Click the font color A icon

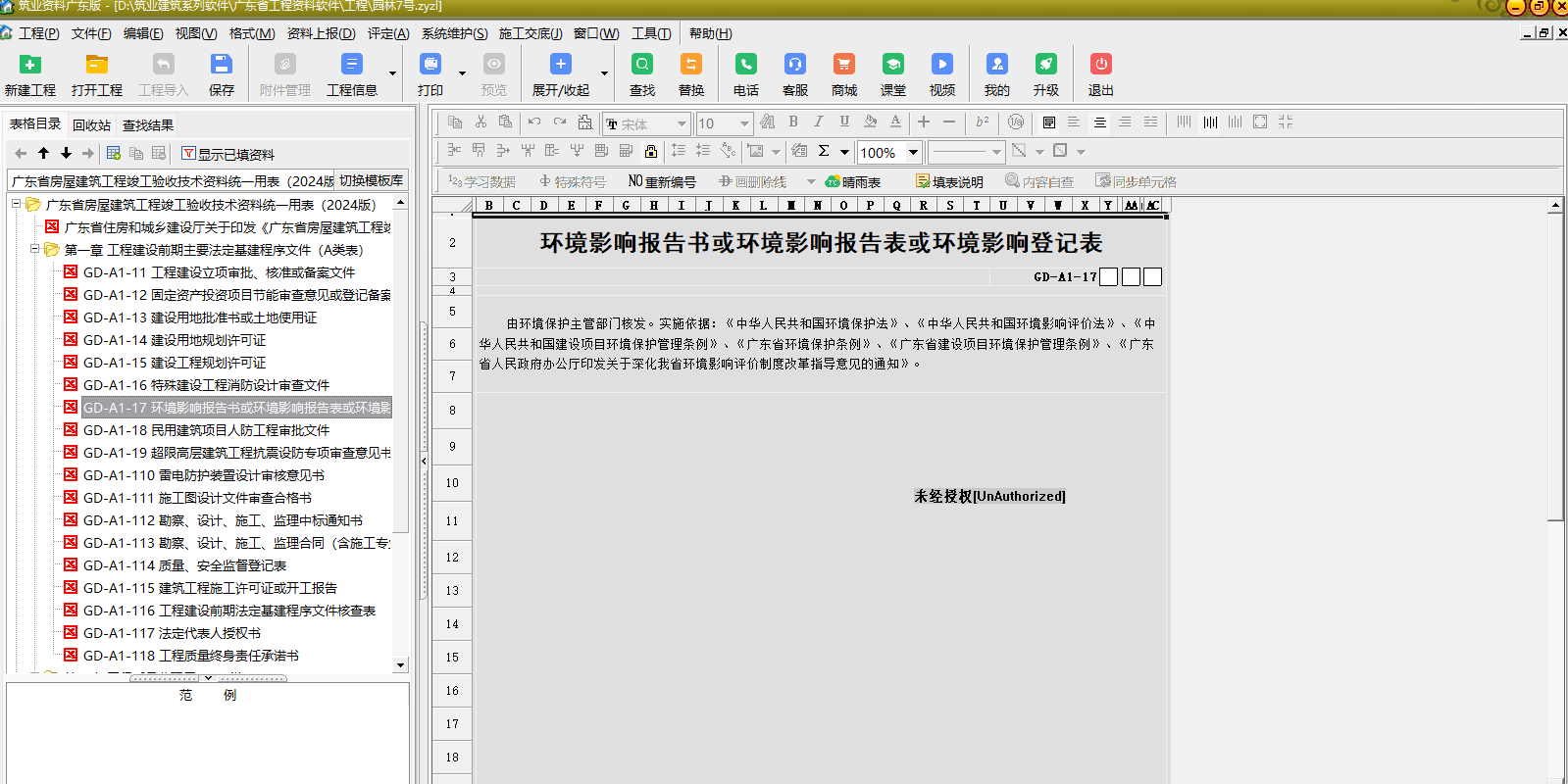tap(894, 122)
